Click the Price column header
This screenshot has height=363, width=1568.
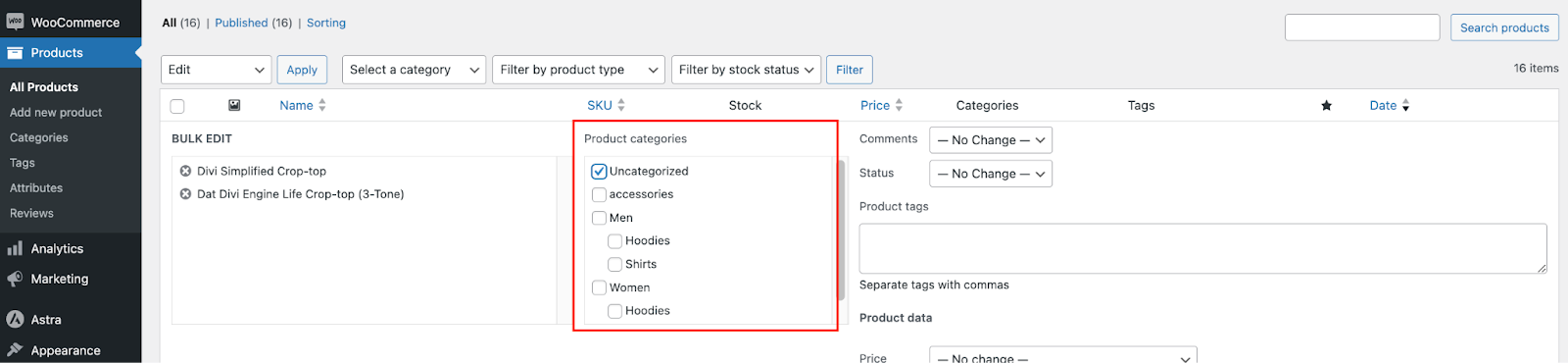tap(875, 106)
